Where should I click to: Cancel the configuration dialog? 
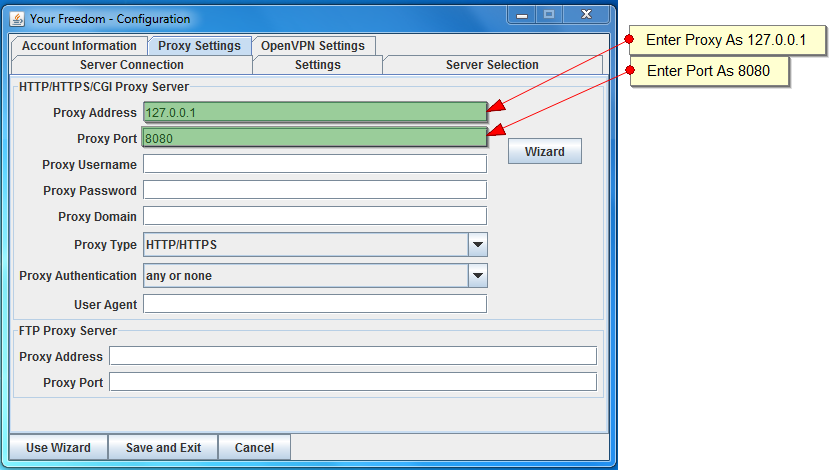pos(254,447)
